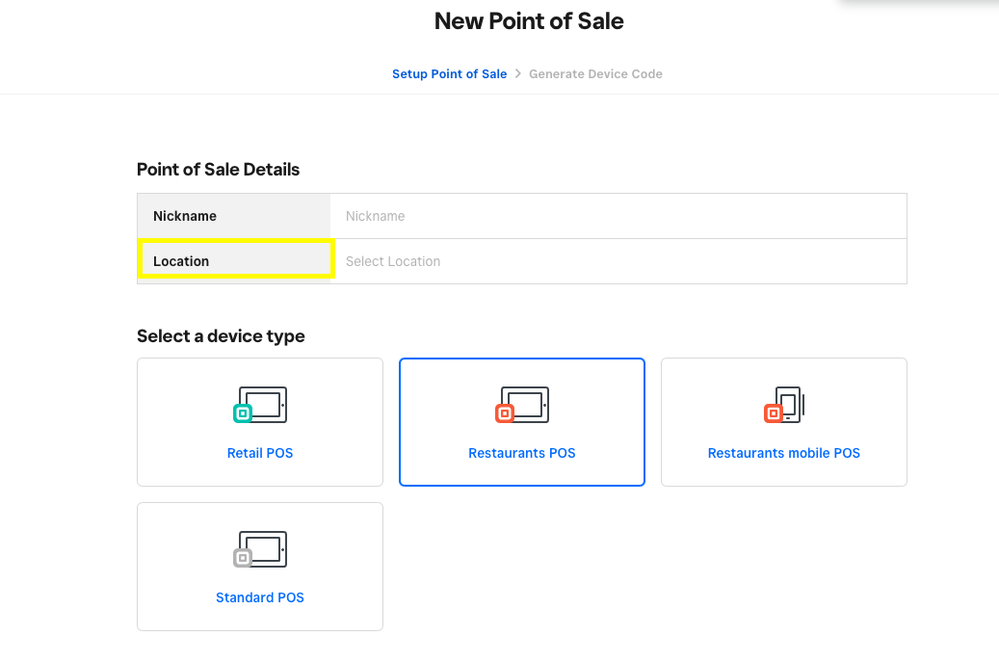Viewport: 999px width, 666px height.
Task: Select the Restaurants POS text label
Action: point(522,453)
